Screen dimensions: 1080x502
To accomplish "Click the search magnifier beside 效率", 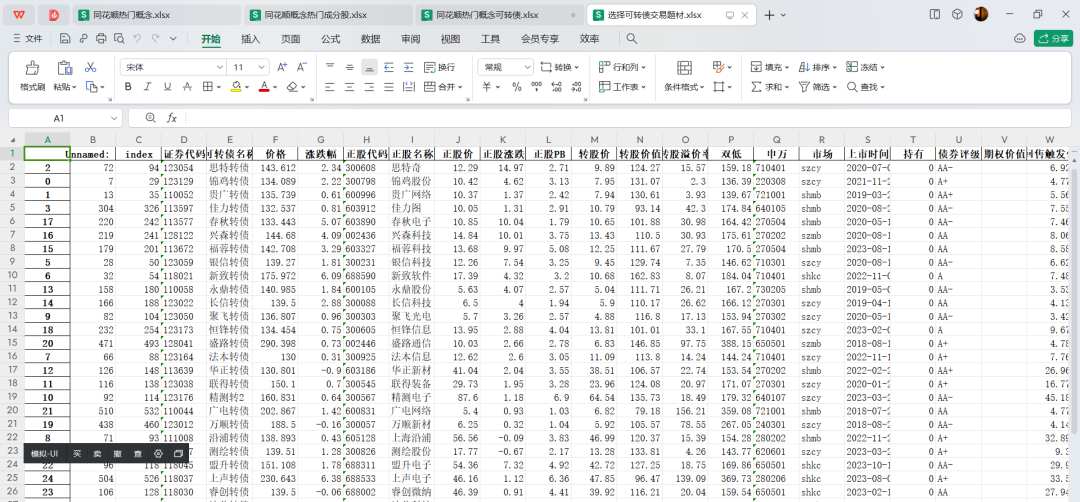I will (x=631, y=39).
